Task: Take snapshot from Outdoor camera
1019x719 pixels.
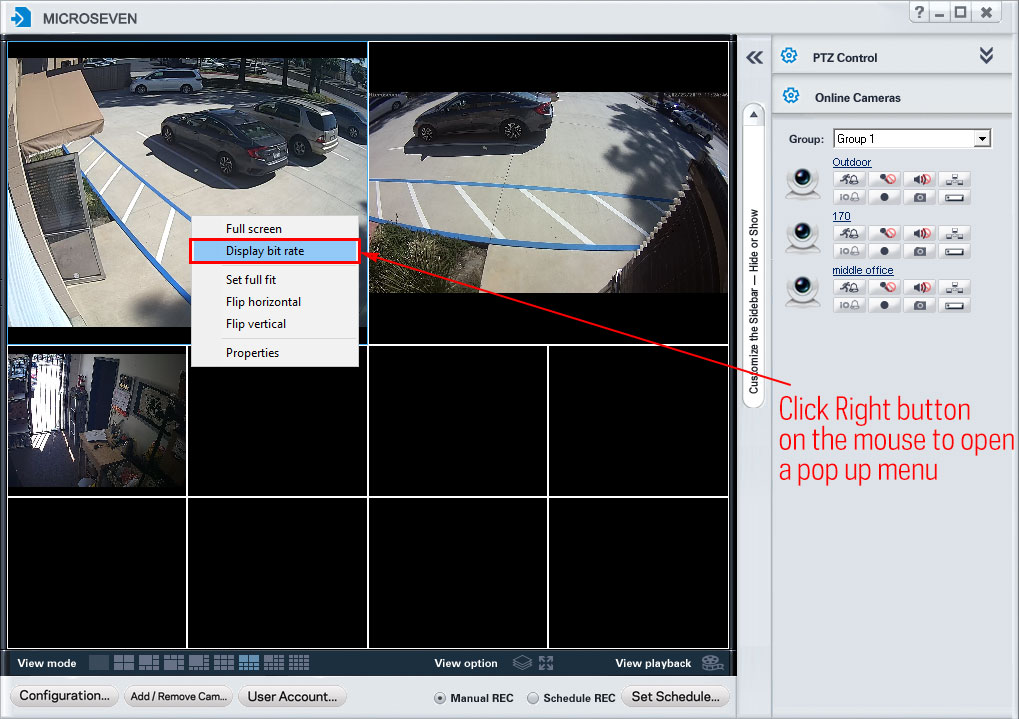Action: coord(920,197)
